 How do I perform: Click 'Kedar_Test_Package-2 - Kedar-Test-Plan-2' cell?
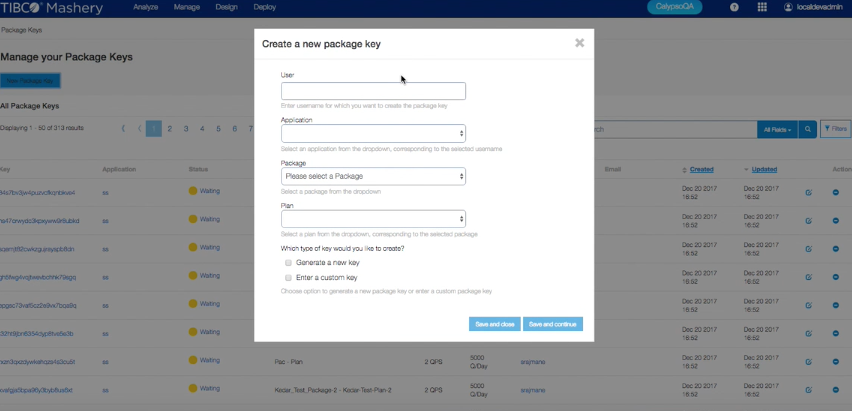point(333,390)
